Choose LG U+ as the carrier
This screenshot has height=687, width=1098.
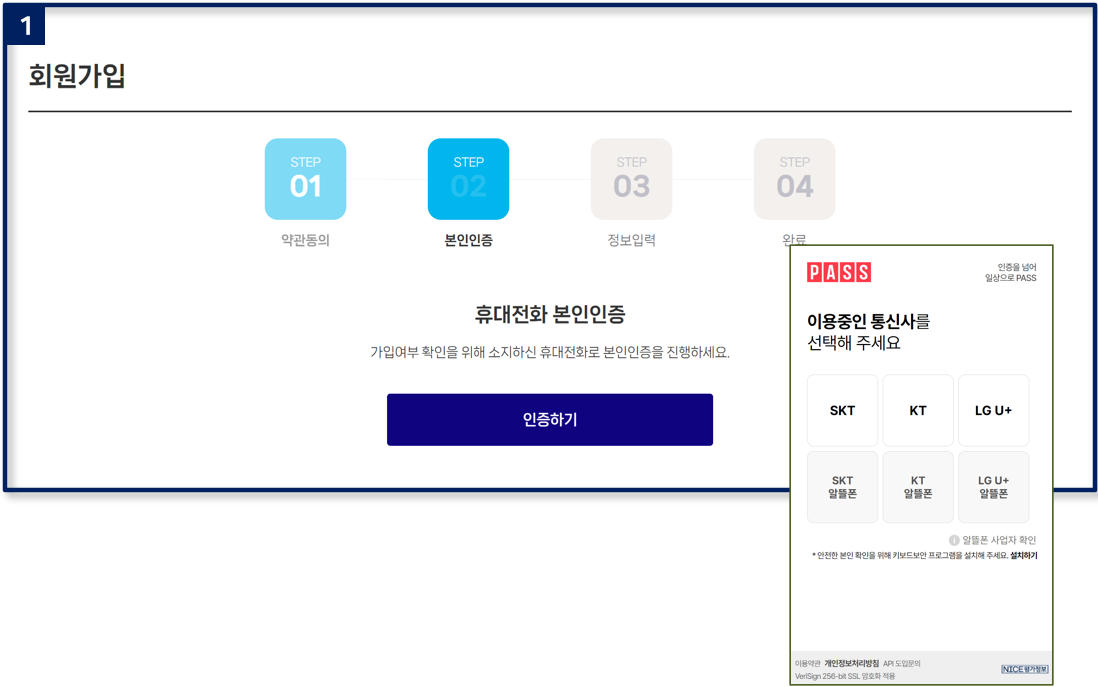pos(993,411)
